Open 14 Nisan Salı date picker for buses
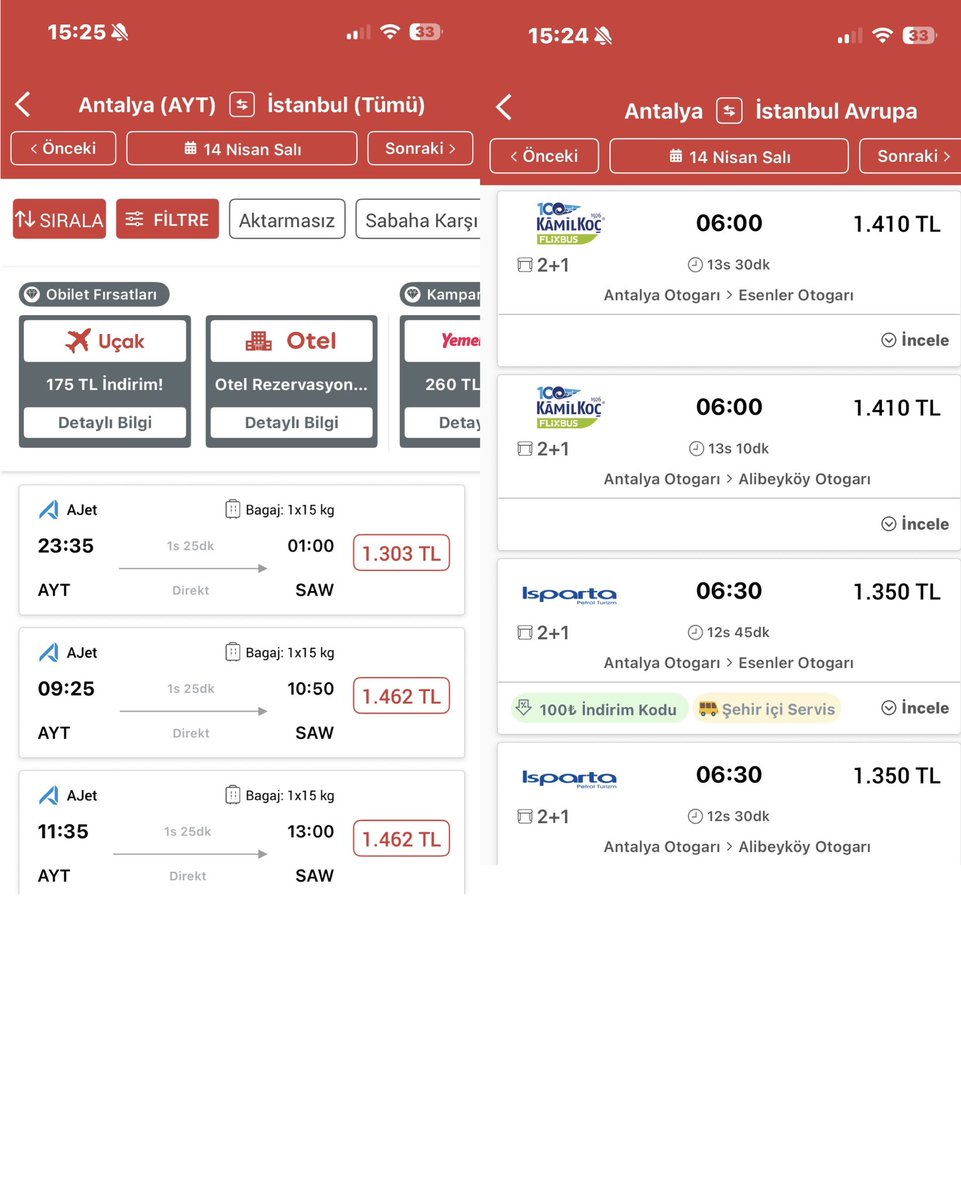Viewport: 961px width, 1200px height. [x=729, y=156]
